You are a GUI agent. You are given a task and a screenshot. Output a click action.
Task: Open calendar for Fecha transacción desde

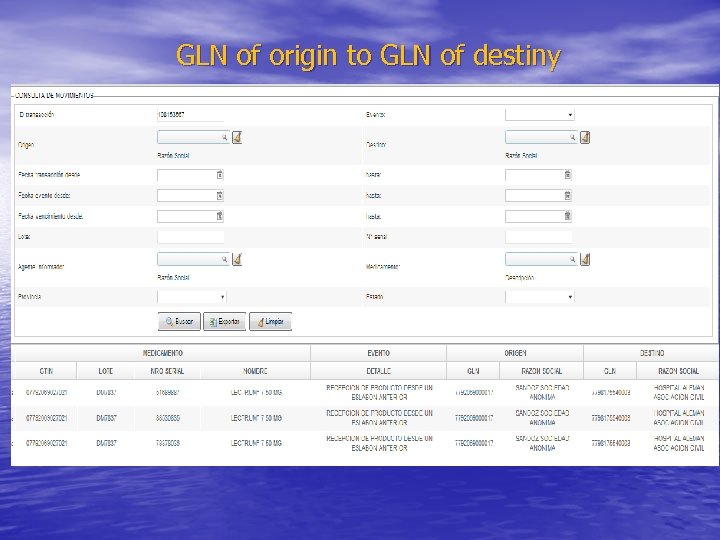[220, 174]
